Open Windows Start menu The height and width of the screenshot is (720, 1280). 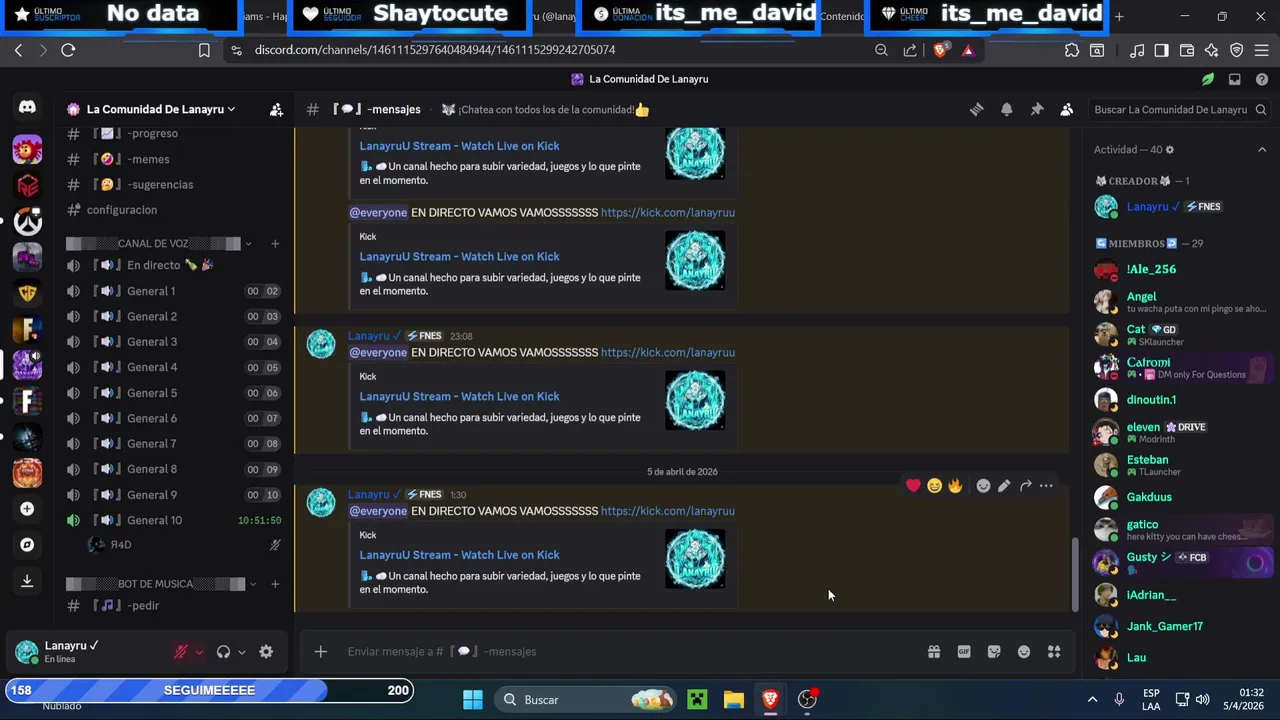tap(473, 699)
